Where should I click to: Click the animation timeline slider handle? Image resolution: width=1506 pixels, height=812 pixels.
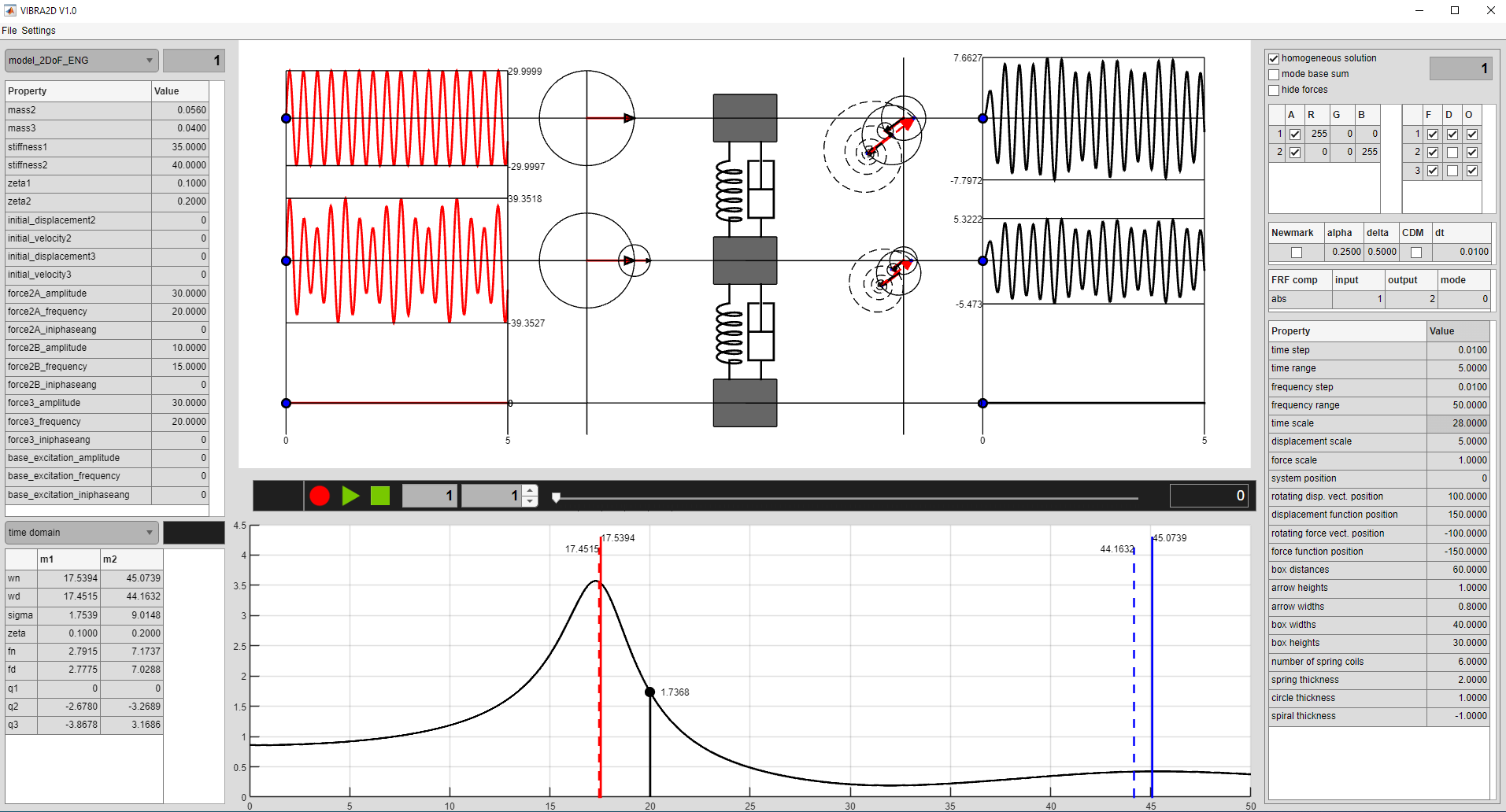click(556, 497)
